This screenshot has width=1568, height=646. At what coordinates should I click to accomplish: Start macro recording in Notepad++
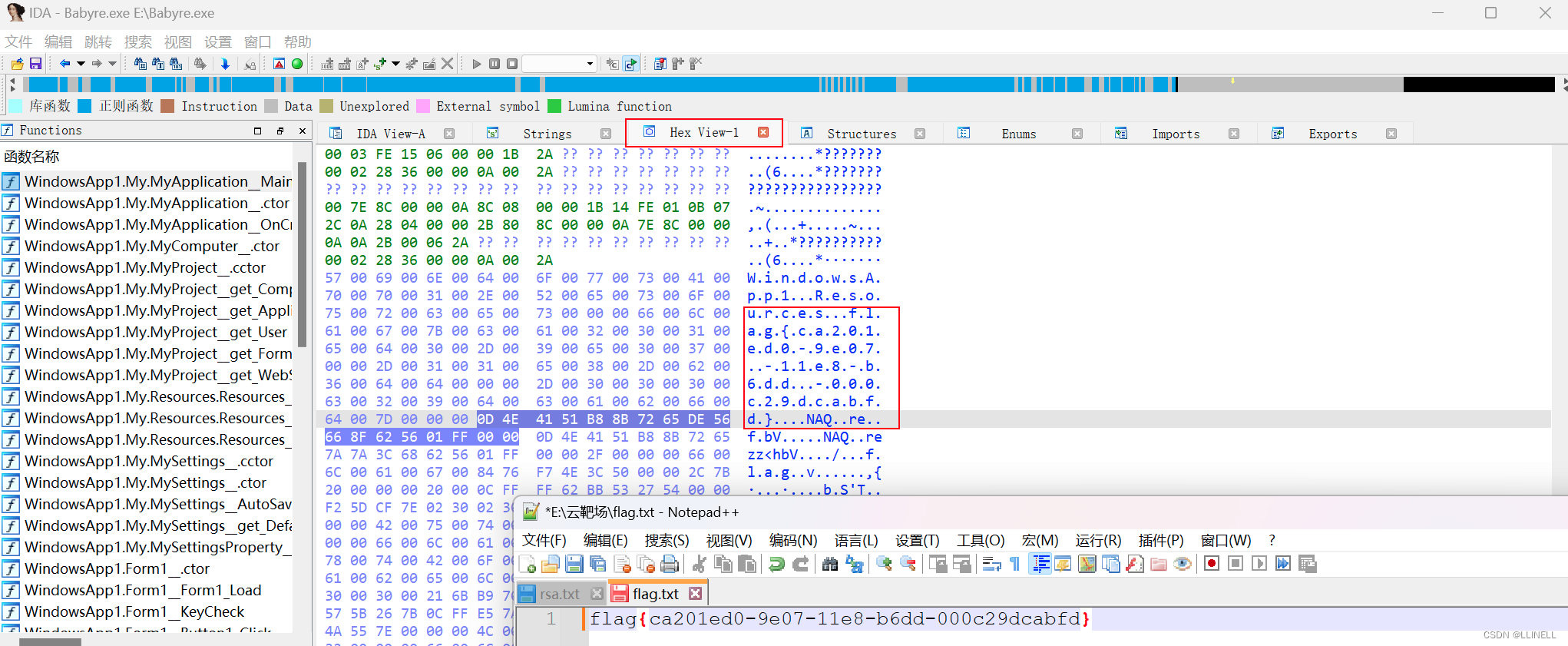(1212, 564)
